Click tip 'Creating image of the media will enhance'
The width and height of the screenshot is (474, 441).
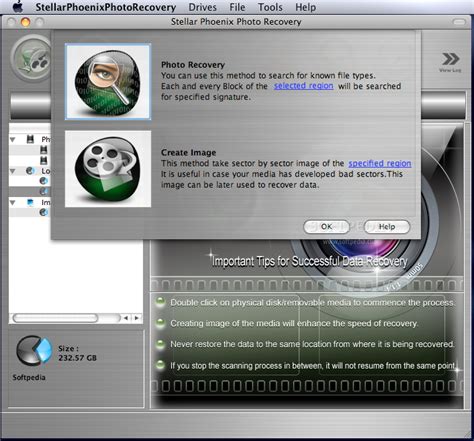pyautogui.click(x=294, y=323)
